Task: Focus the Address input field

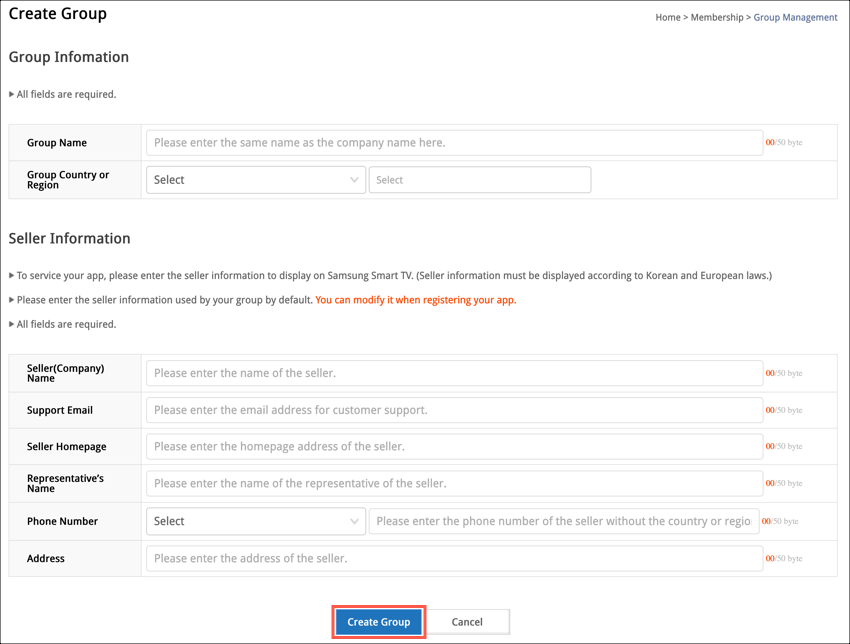Action: tap(454, 558)
